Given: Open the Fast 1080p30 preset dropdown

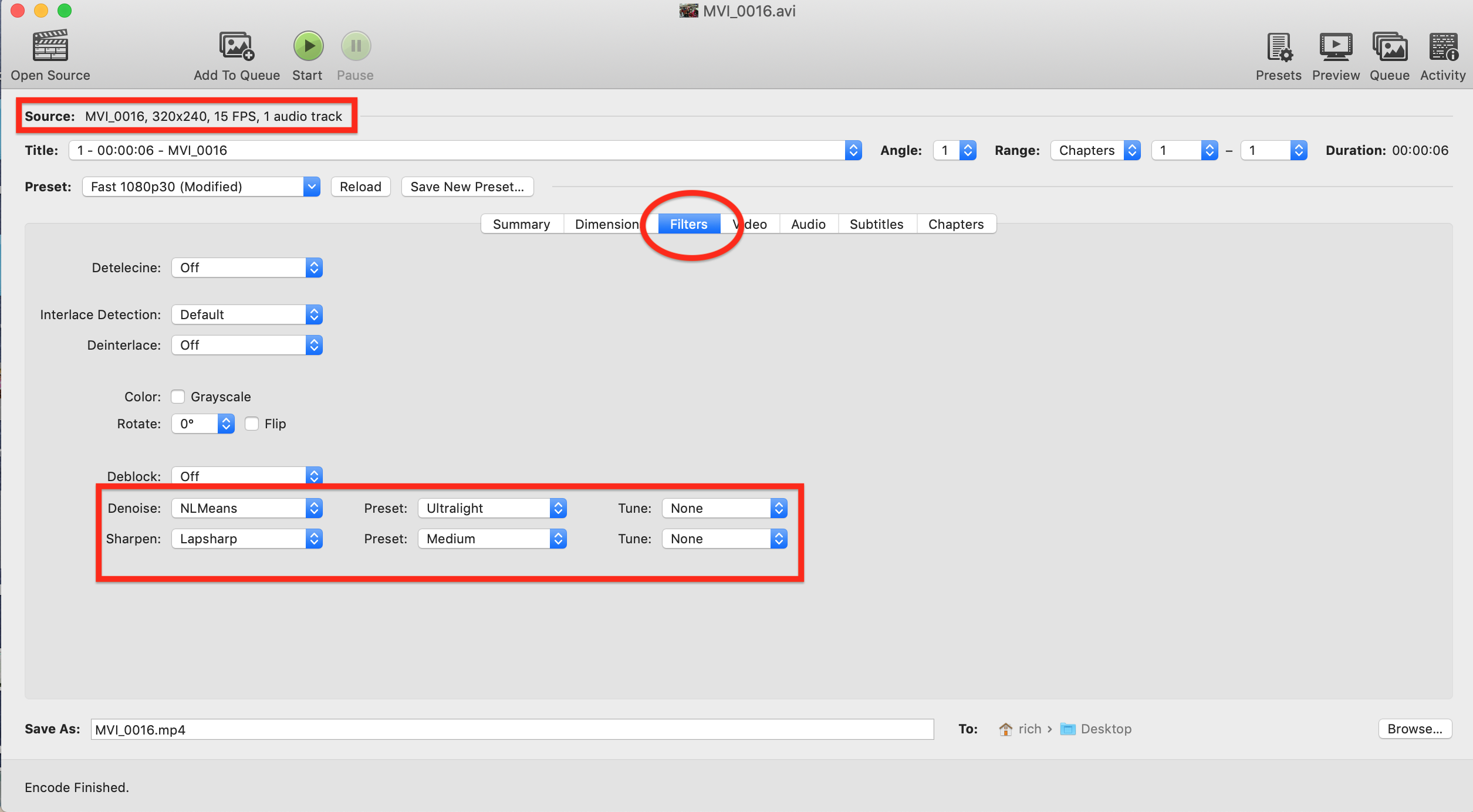Looking at the screenshot, I should [x=201, y=187].
